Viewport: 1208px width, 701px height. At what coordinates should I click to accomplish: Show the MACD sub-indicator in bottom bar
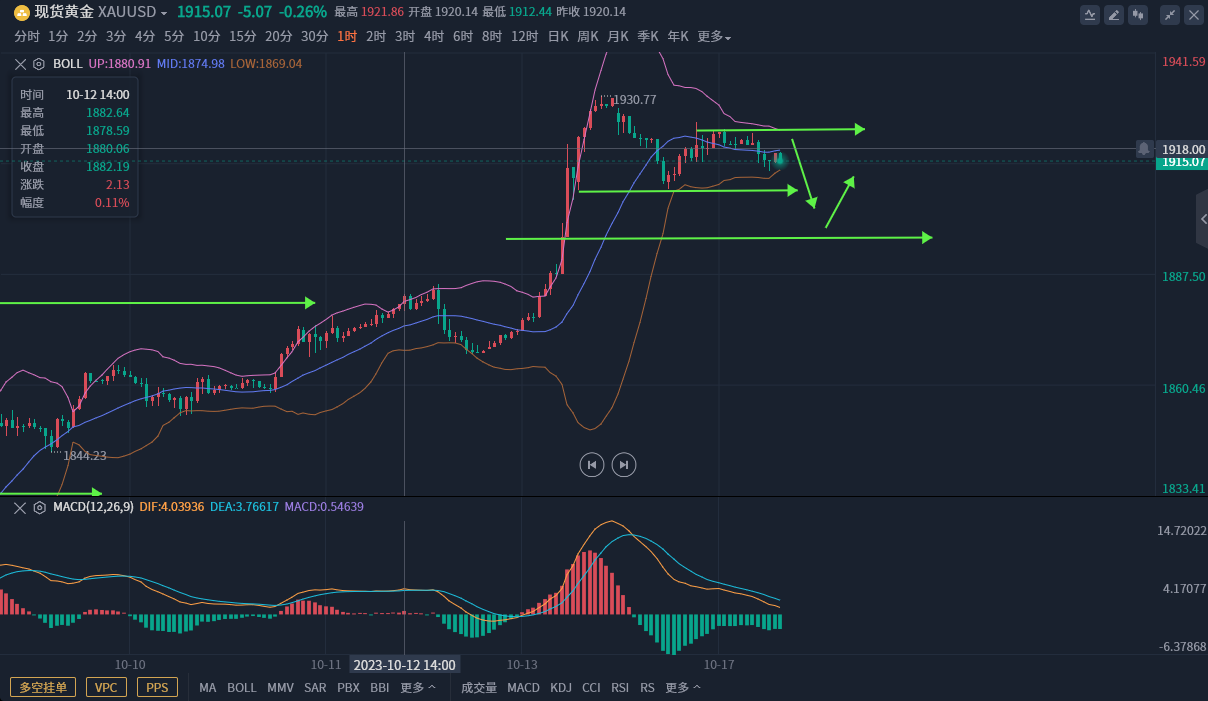pyautogui.click(x=523, y=688)
